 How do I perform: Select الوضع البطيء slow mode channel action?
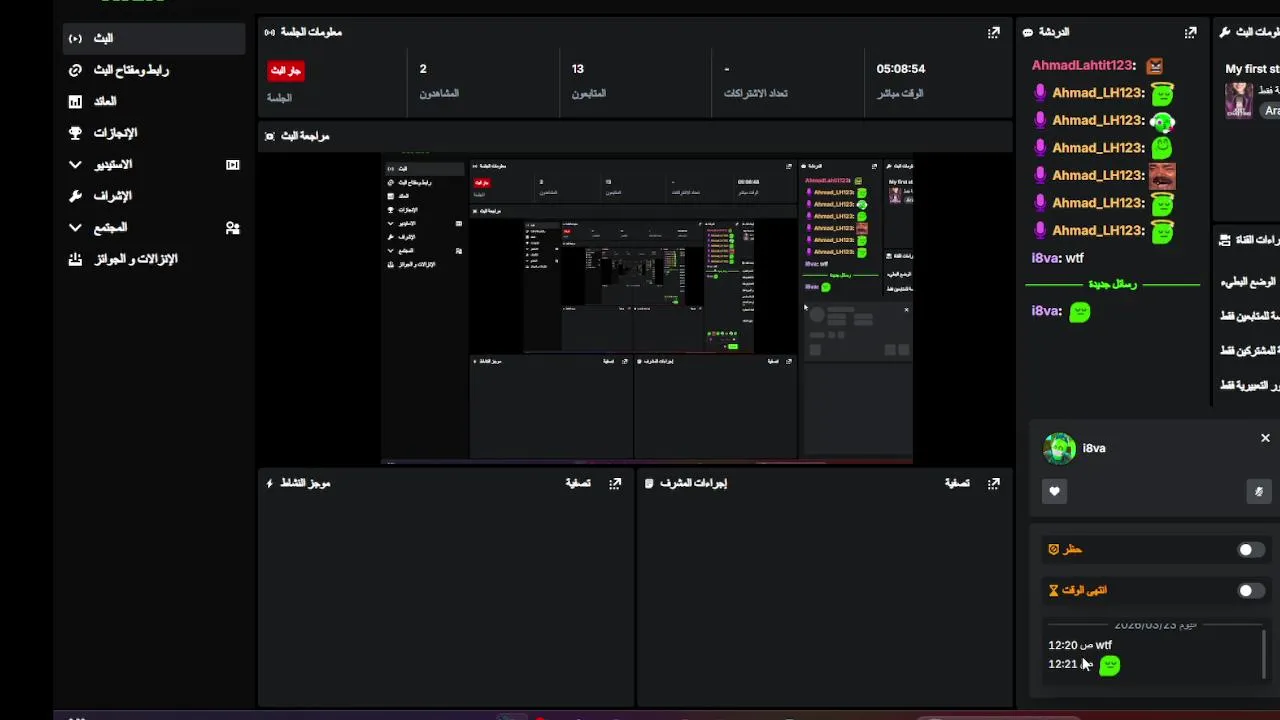(1249, 282)
